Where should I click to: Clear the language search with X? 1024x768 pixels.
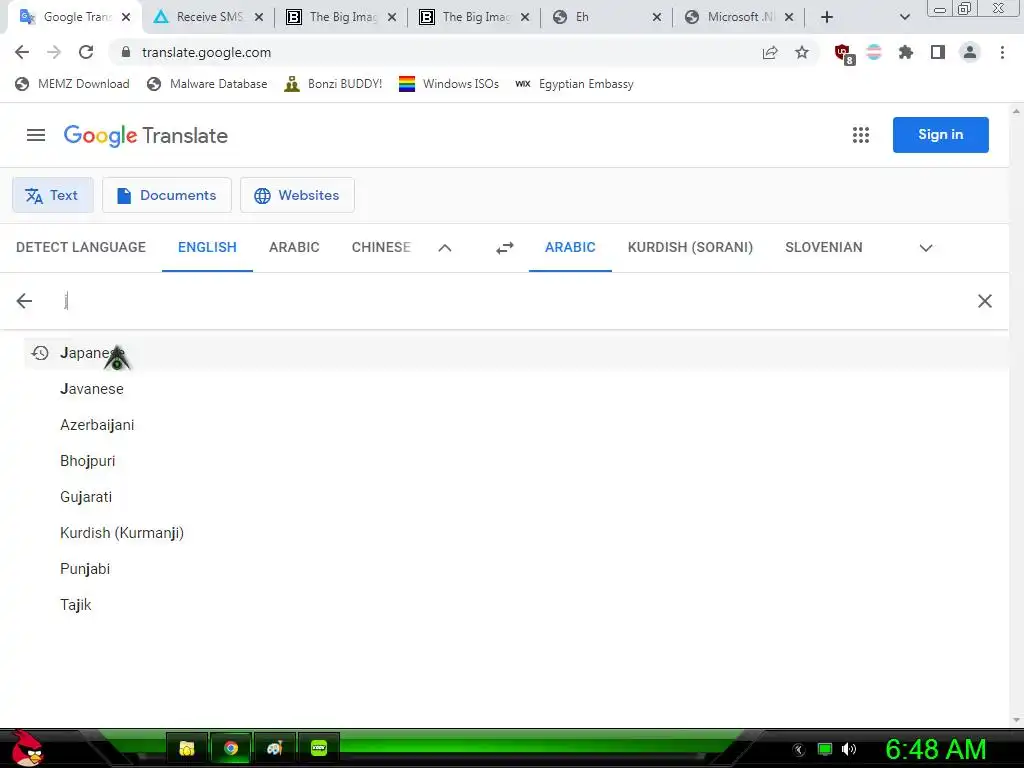click(985, 301)
